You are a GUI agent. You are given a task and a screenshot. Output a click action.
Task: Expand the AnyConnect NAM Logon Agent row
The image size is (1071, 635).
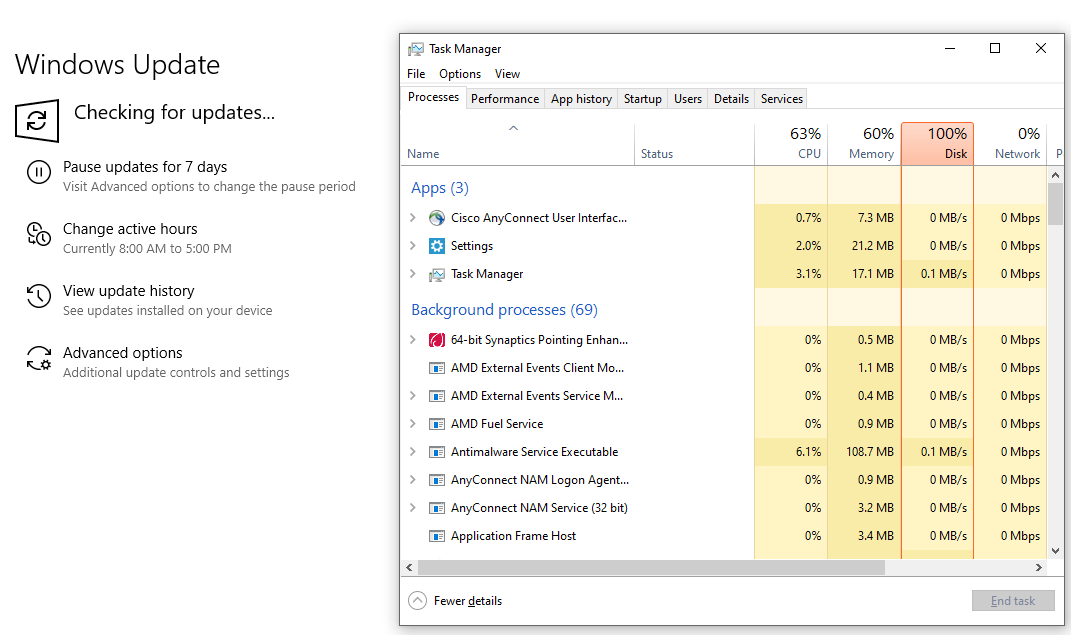pyautogui.click(x=413, y=479)
